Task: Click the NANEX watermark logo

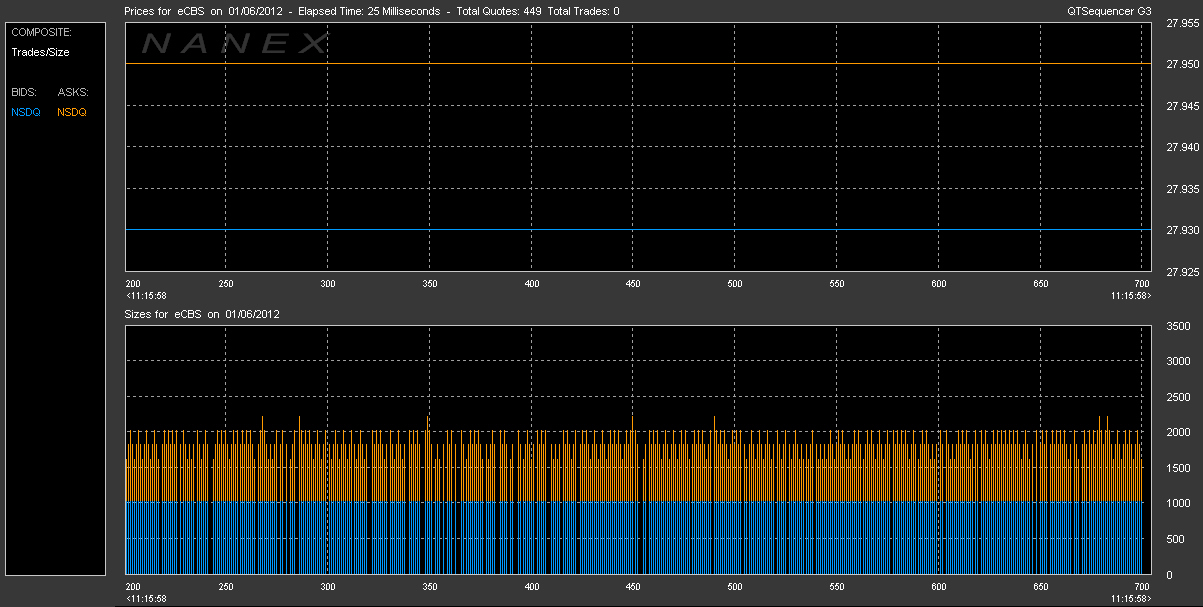Action: (x=234, y=44)
